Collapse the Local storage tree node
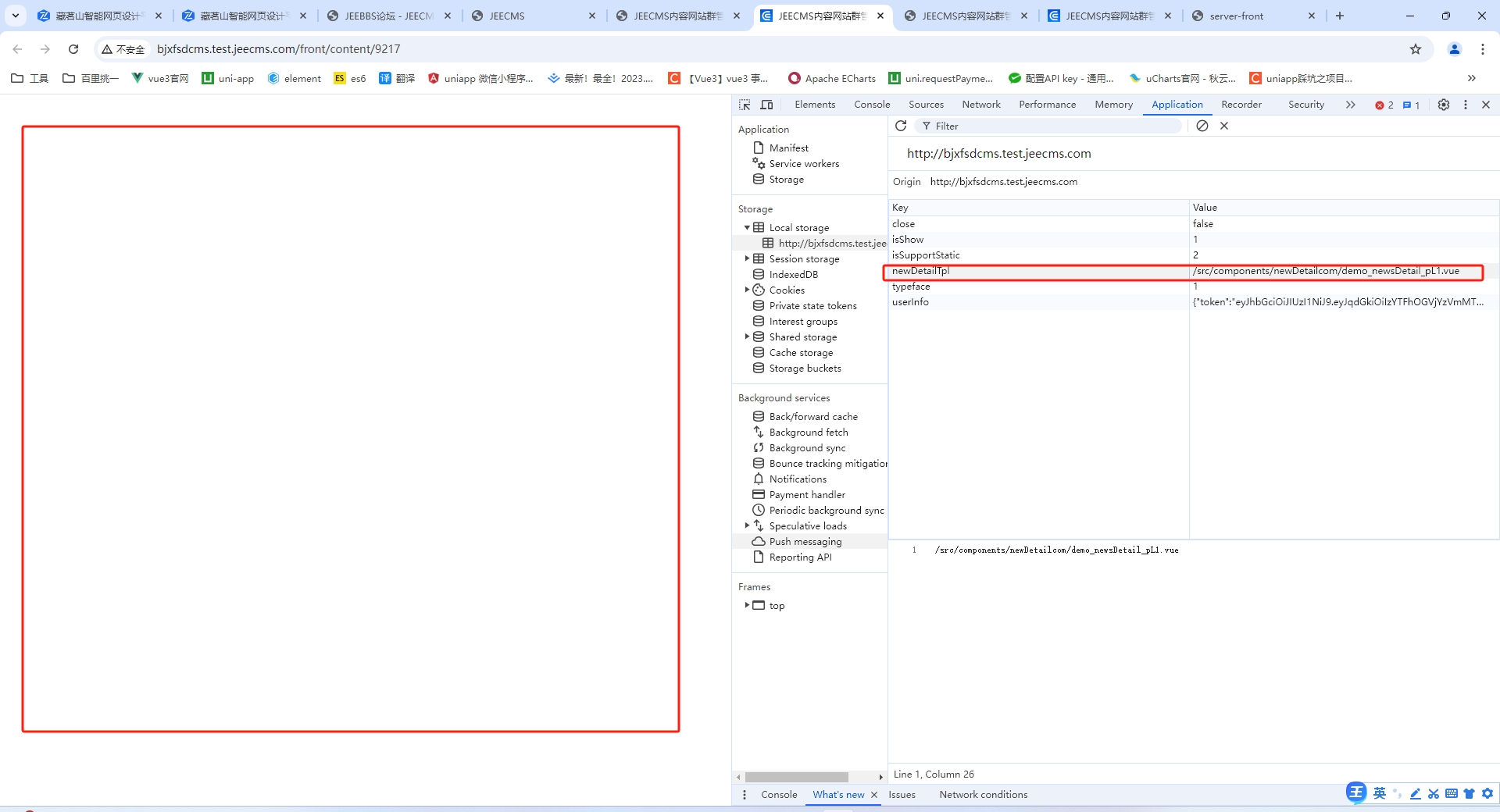Image resolution: width=1500 pixels, height=812 pixels. click(x=747, y=227)
